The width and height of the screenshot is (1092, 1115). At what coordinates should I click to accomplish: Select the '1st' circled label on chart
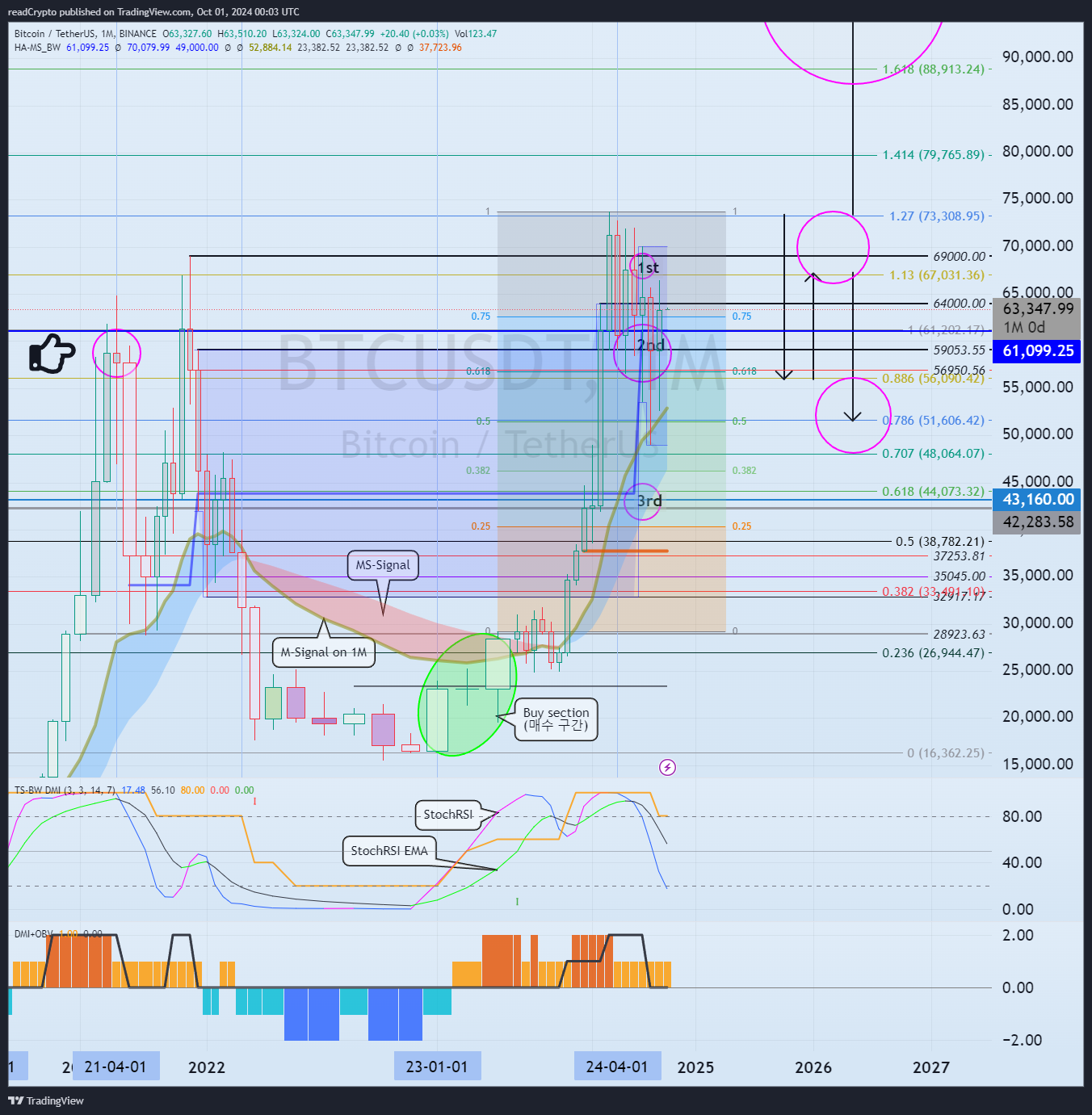tap(648, 267)
